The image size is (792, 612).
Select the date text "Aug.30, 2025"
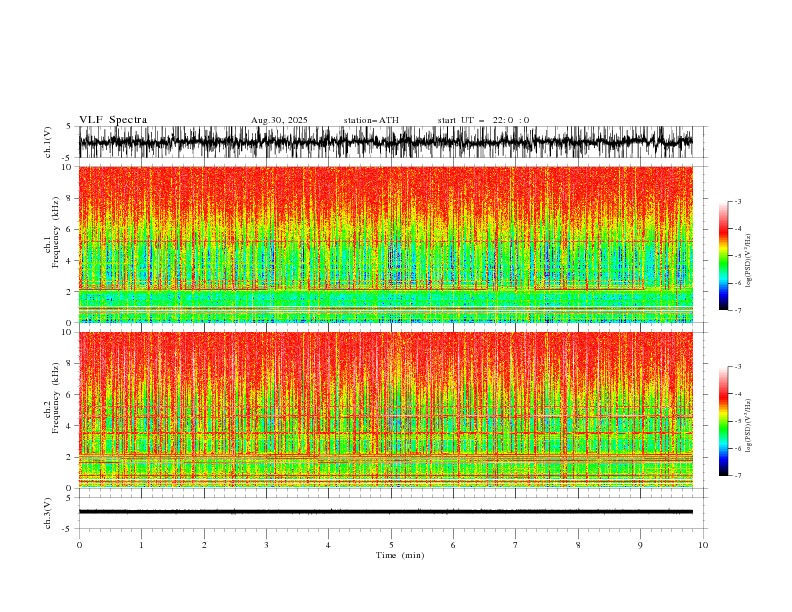click(279, 120)
